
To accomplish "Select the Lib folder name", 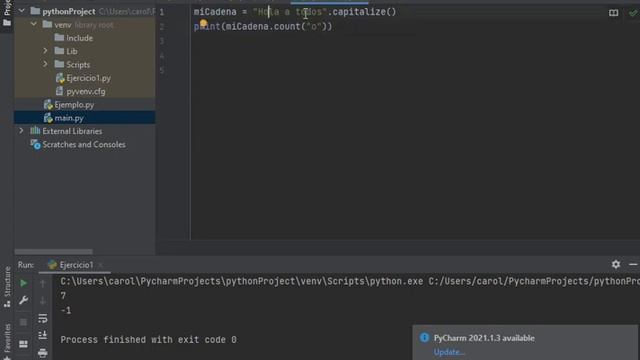I will 71,51.
